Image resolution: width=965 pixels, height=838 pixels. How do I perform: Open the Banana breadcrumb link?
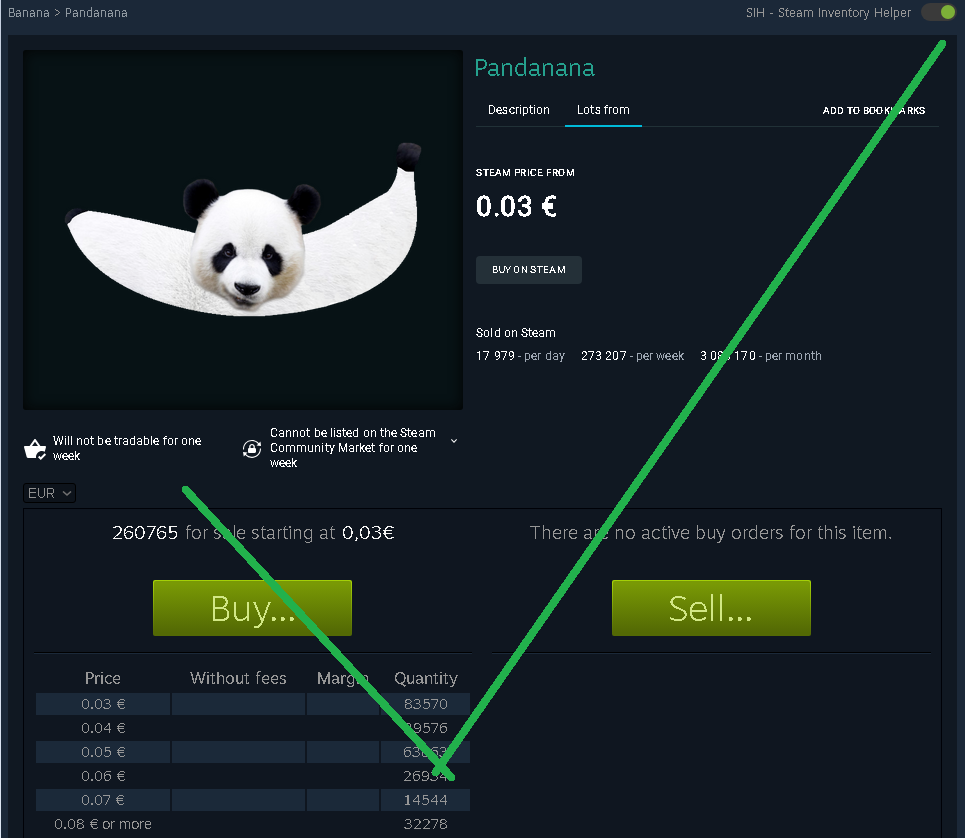[x=28, y=13]
